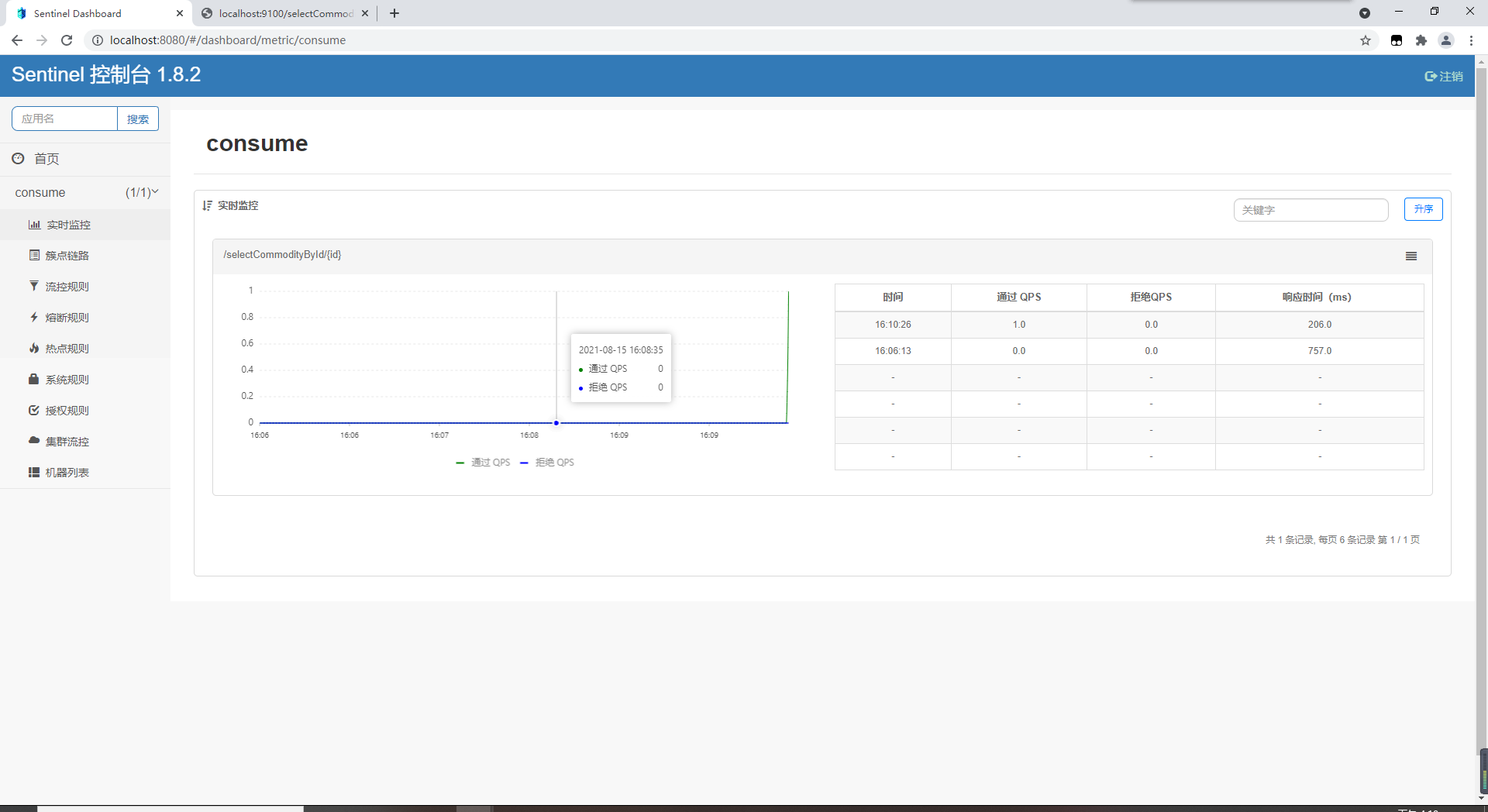Open Chrome tab search dropdown button

tap(1365, 13)
